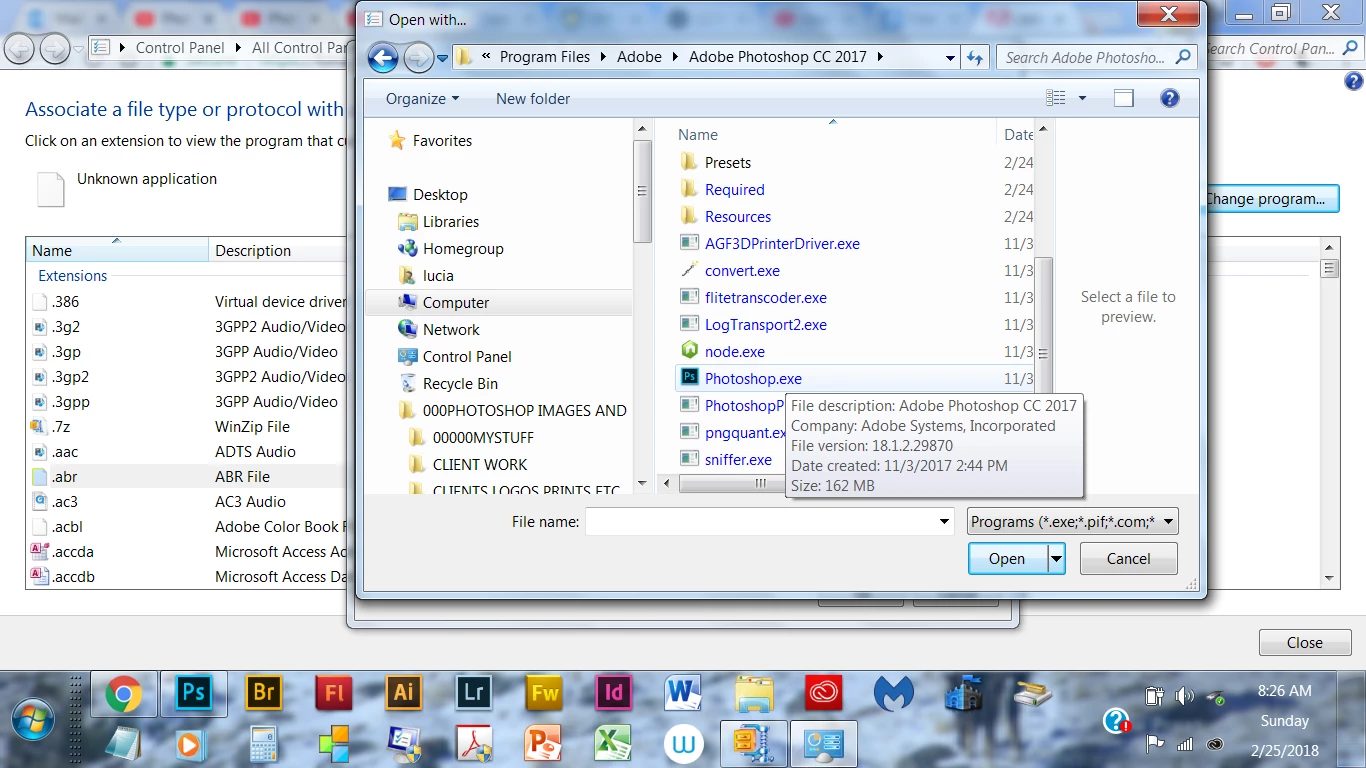Select the CLIENT WORK folder

[x=480, y=465]
